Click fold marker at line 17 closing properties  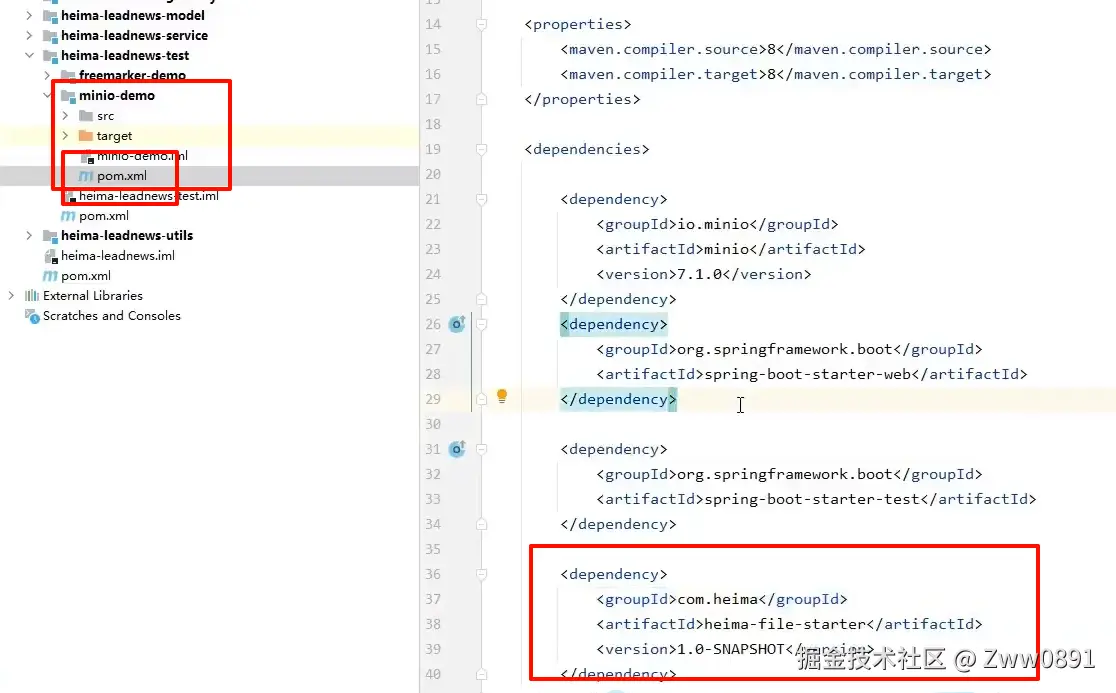tap(481, 99)
